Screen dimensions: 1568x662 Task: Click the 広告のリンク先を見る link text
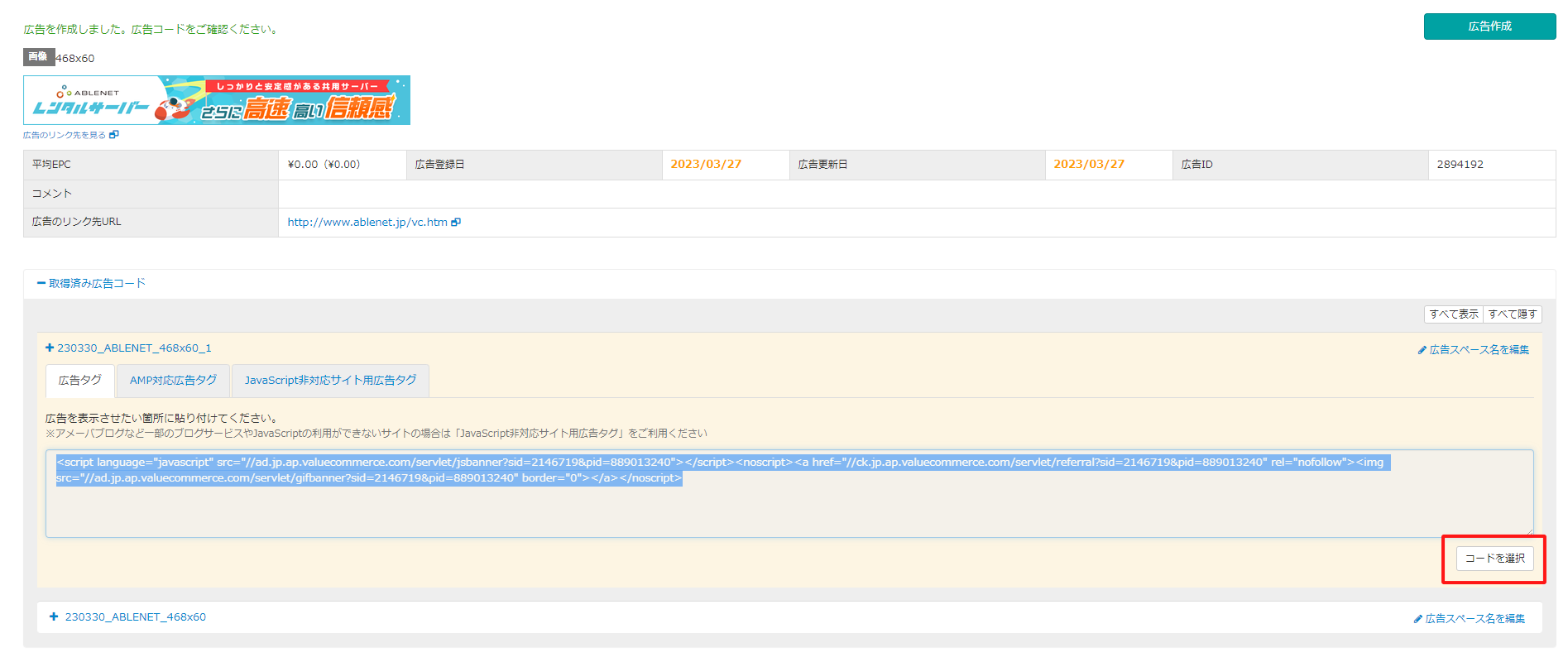(65, 135)
